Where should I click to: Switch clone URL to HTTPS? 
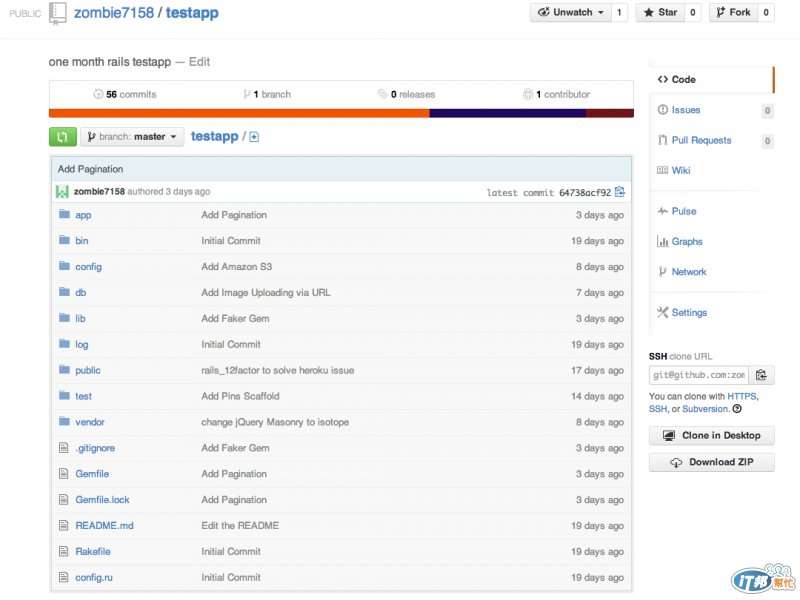tap(742, 396)
